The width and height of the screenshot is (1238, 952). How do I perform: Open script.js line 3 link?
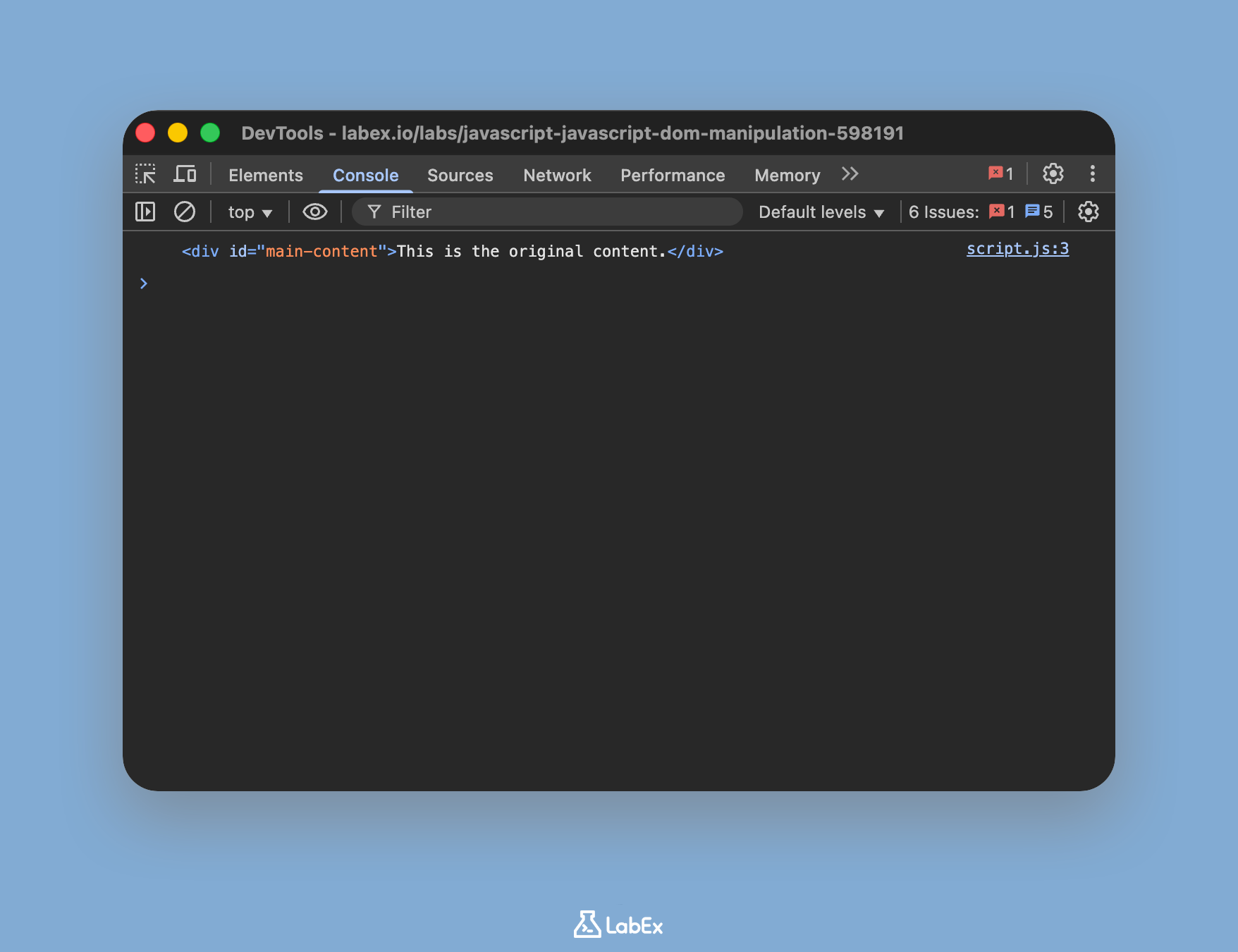pos(1017,248)
